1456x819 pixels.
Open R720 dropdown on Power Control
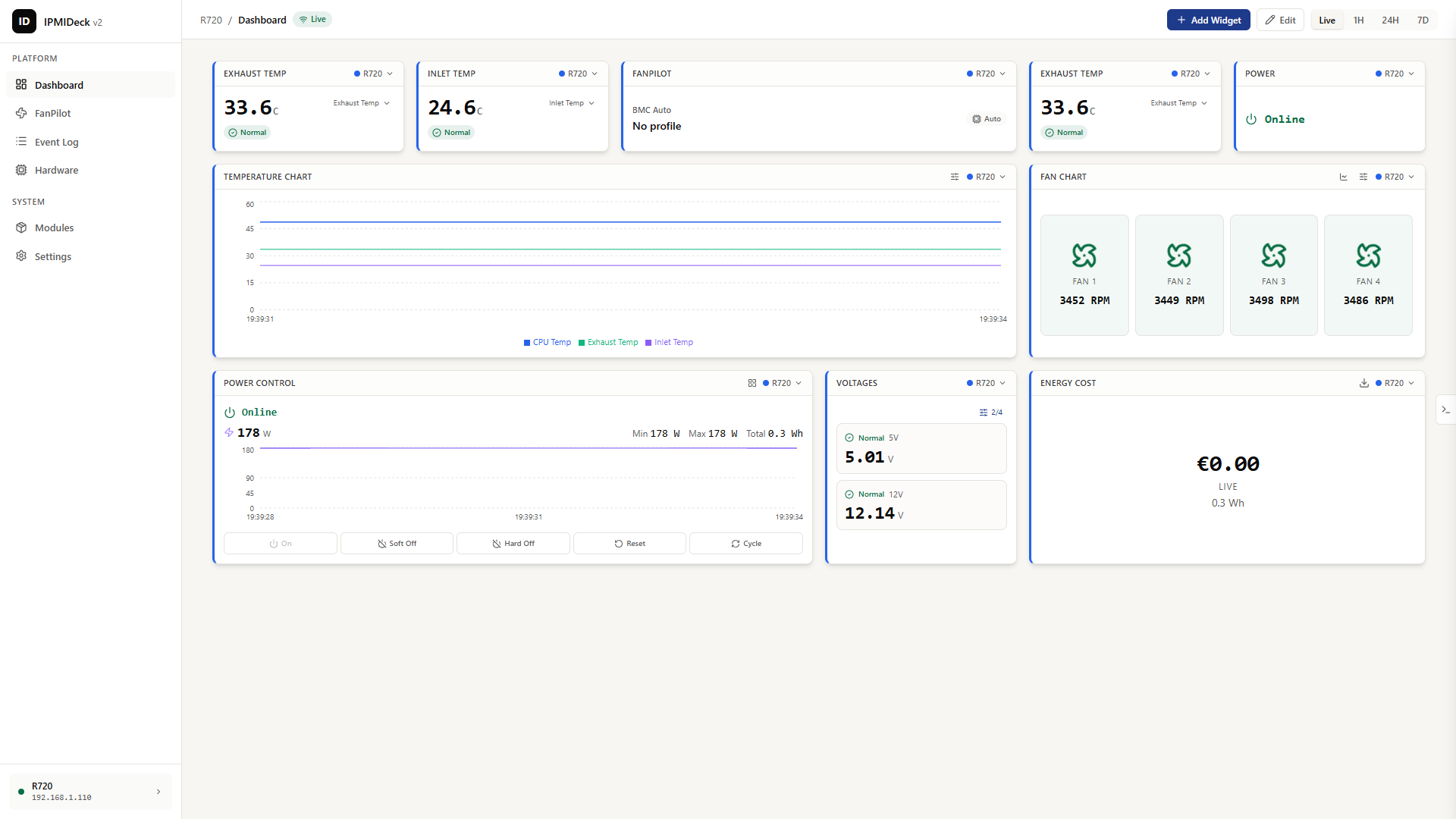tap(783, 383)
